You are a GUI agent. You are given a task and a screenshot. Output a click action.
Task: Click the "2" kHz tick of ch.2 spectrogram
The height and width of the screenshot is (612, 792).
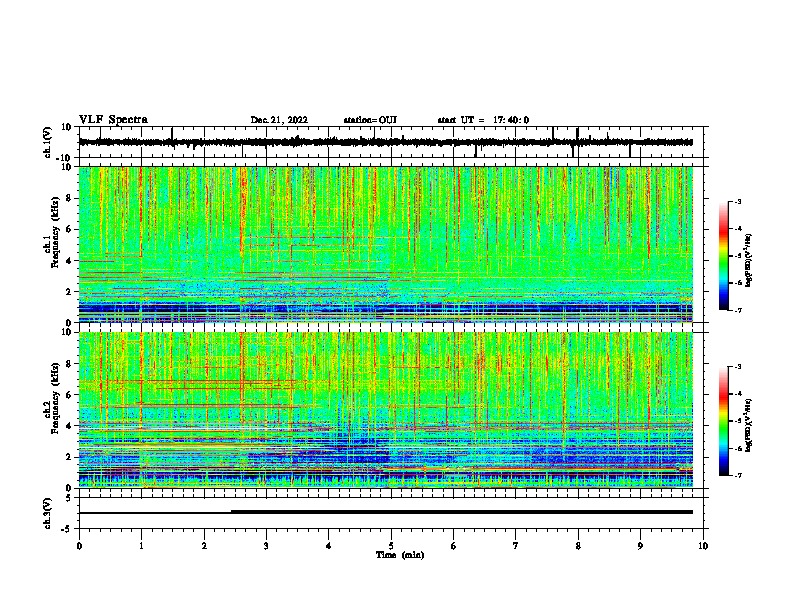69,457
